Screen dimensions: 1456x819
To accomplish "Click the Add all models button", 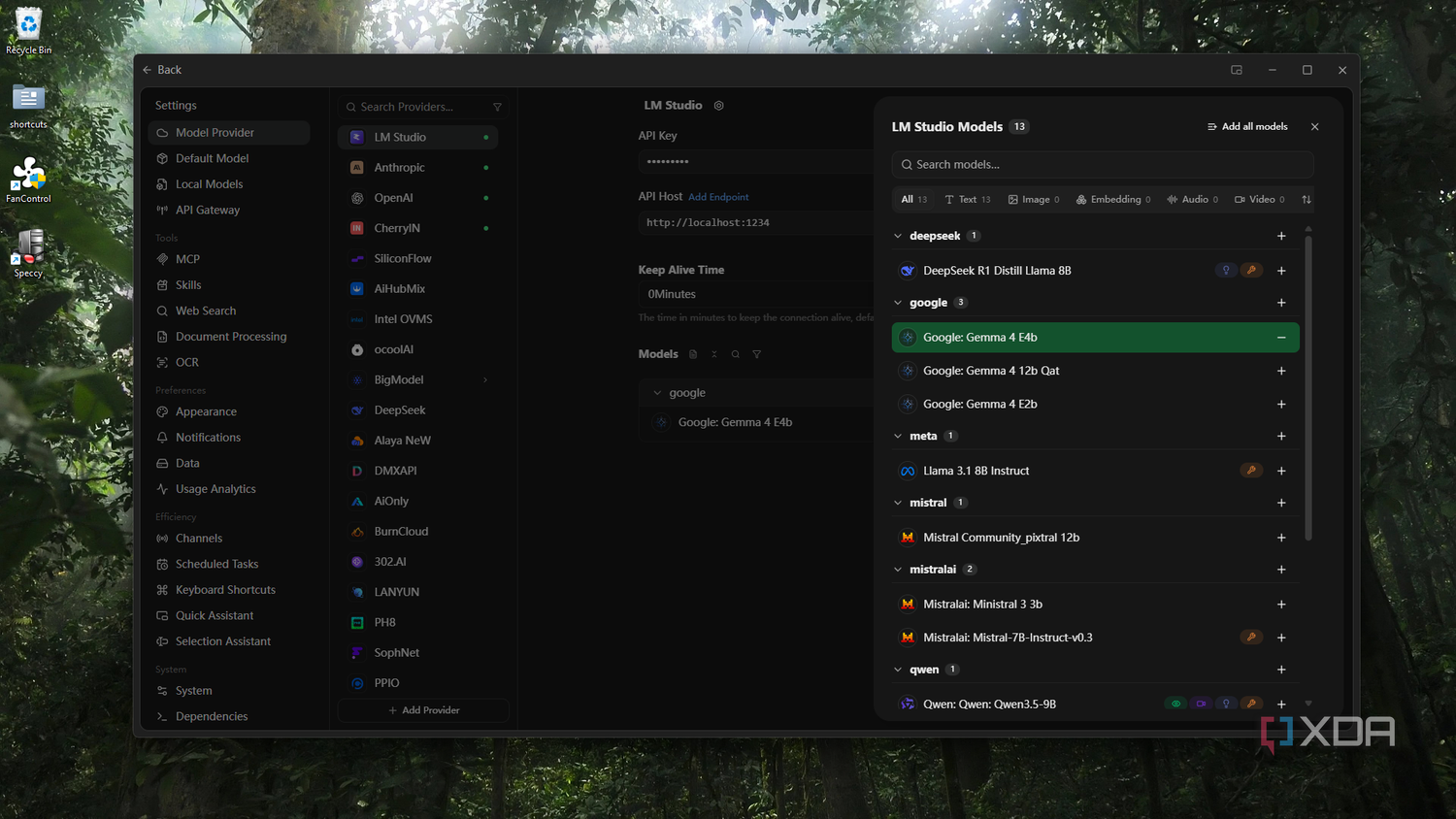I will pyautogui.click(x=1247, y=127).
